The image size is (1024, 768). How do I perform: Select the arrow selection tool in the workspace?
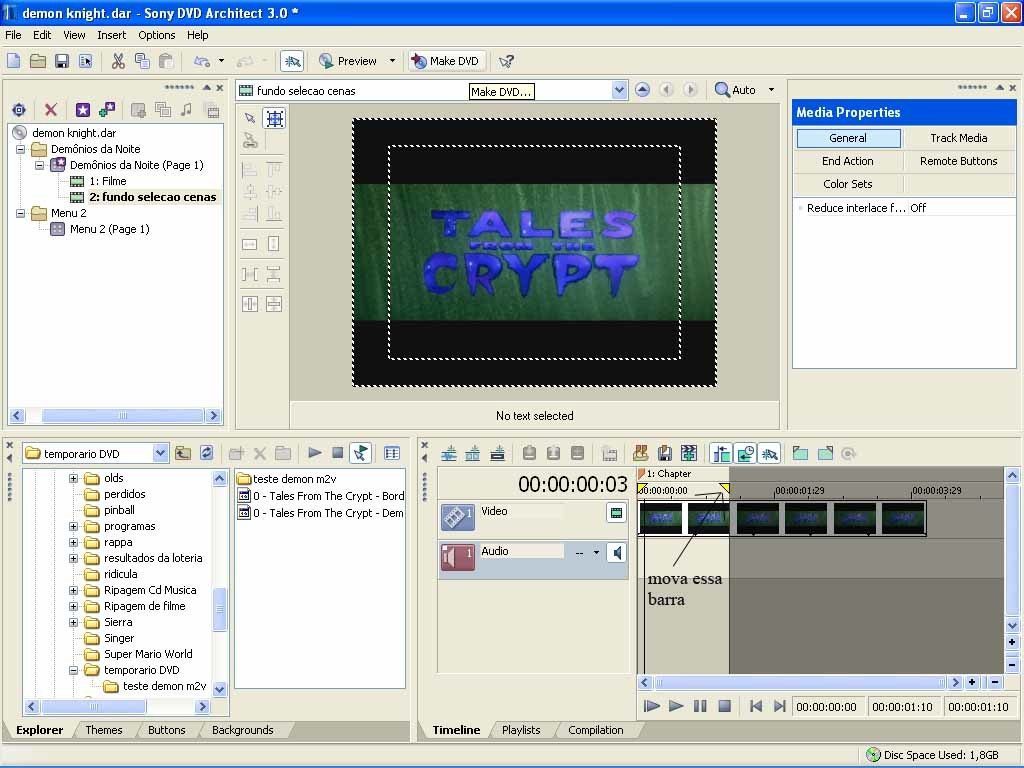(x=249, y=118)
